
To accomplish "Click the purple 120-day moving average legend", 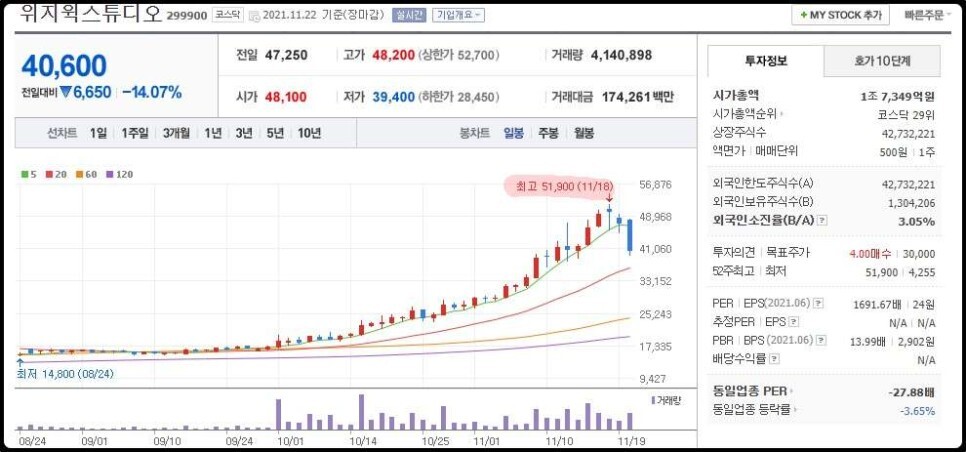I will (120, 174).
